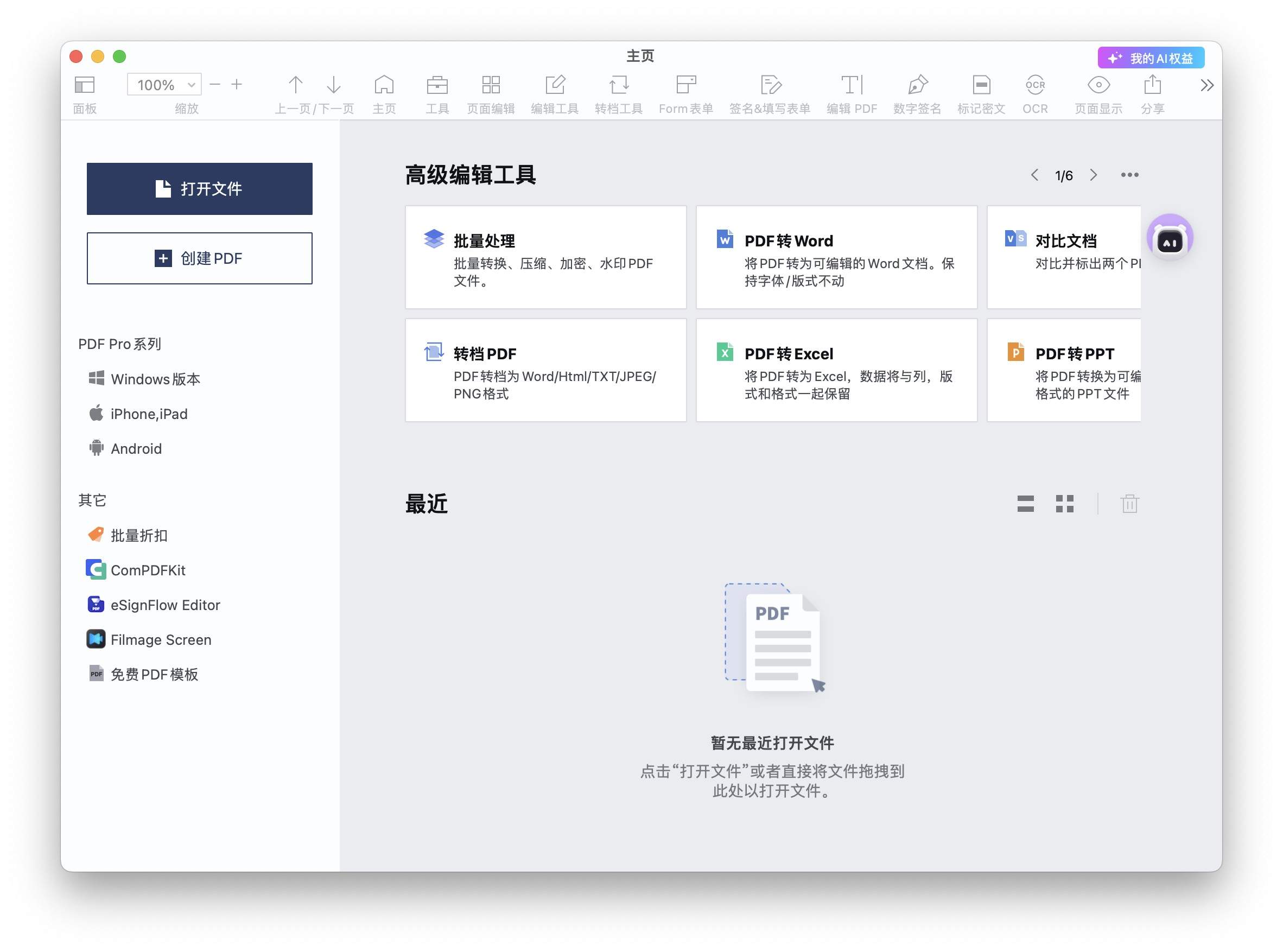This screenshot has width=1283, height=952.
Task: Open the OCR tool
Action: (x=1036, y=92)
